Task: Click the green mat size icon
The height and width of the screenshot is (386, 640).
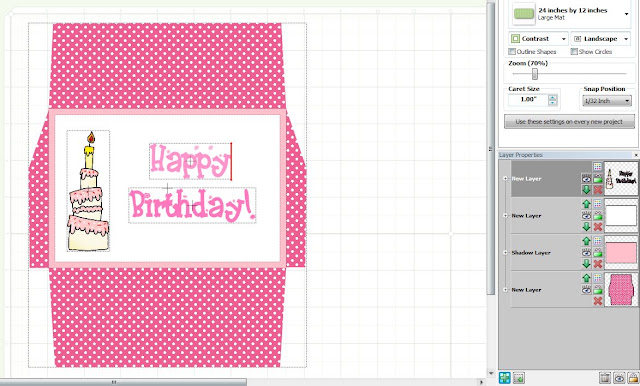Action: [x=524, y=14]
